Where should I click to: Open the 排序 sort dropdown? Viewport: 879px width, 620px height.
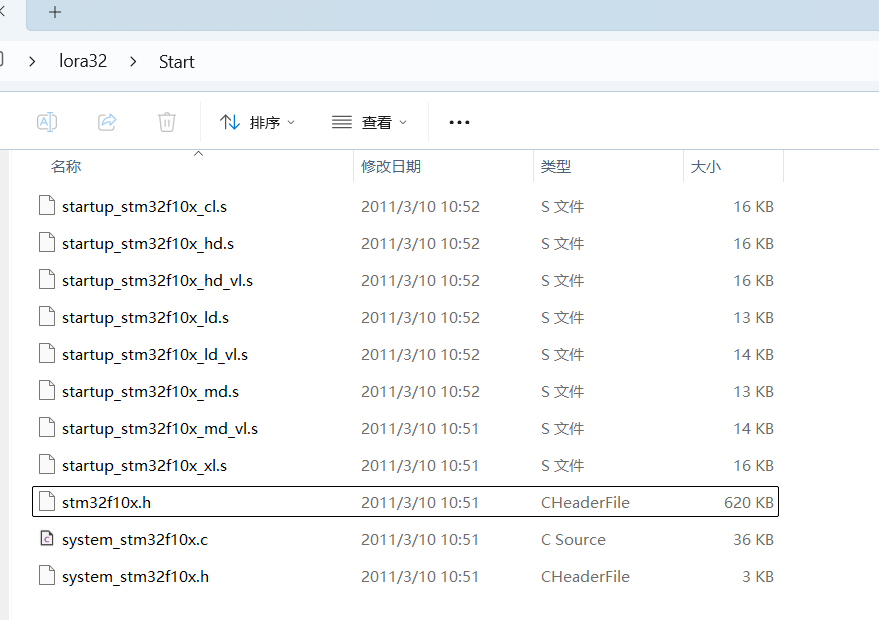257,122
